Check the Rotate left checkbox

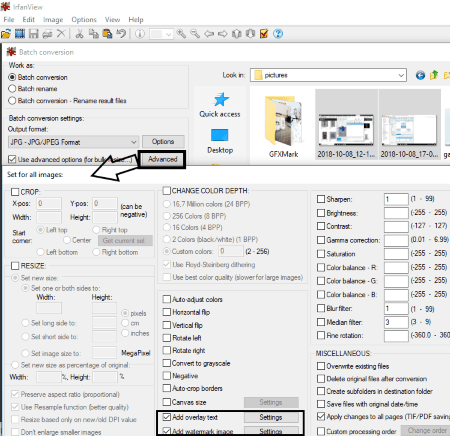[167, 338]
